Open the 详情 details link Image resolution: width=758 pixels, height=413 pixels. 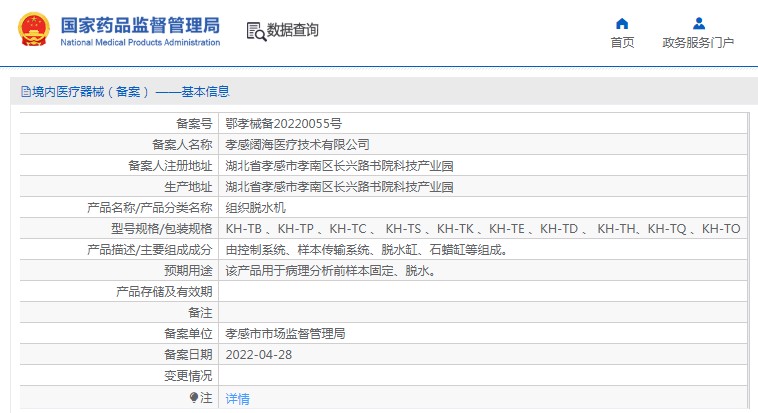237,398
